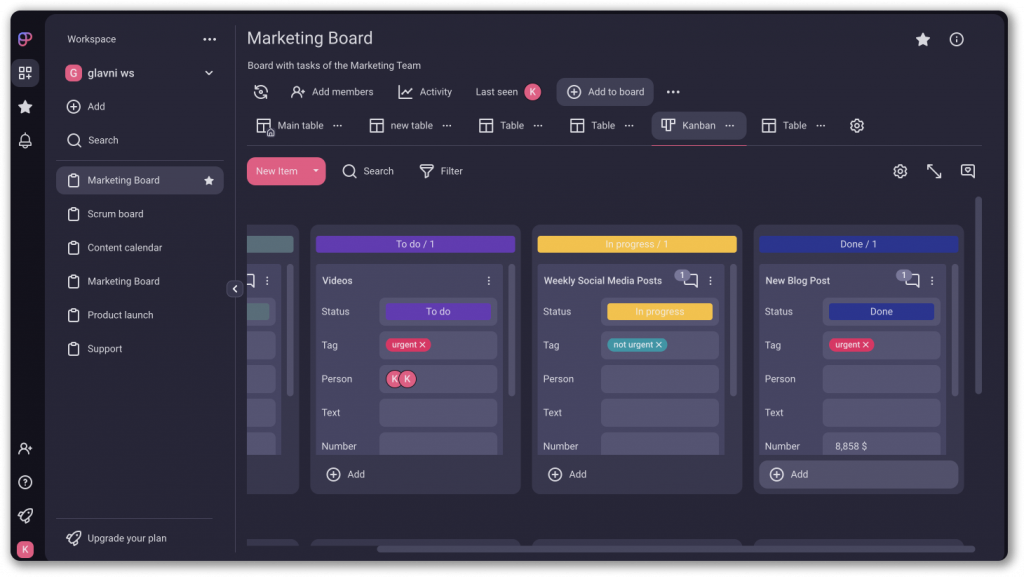1024x577 pixels.
Task: Remove the urgent tag on Videos card
Action: point(423,345)
